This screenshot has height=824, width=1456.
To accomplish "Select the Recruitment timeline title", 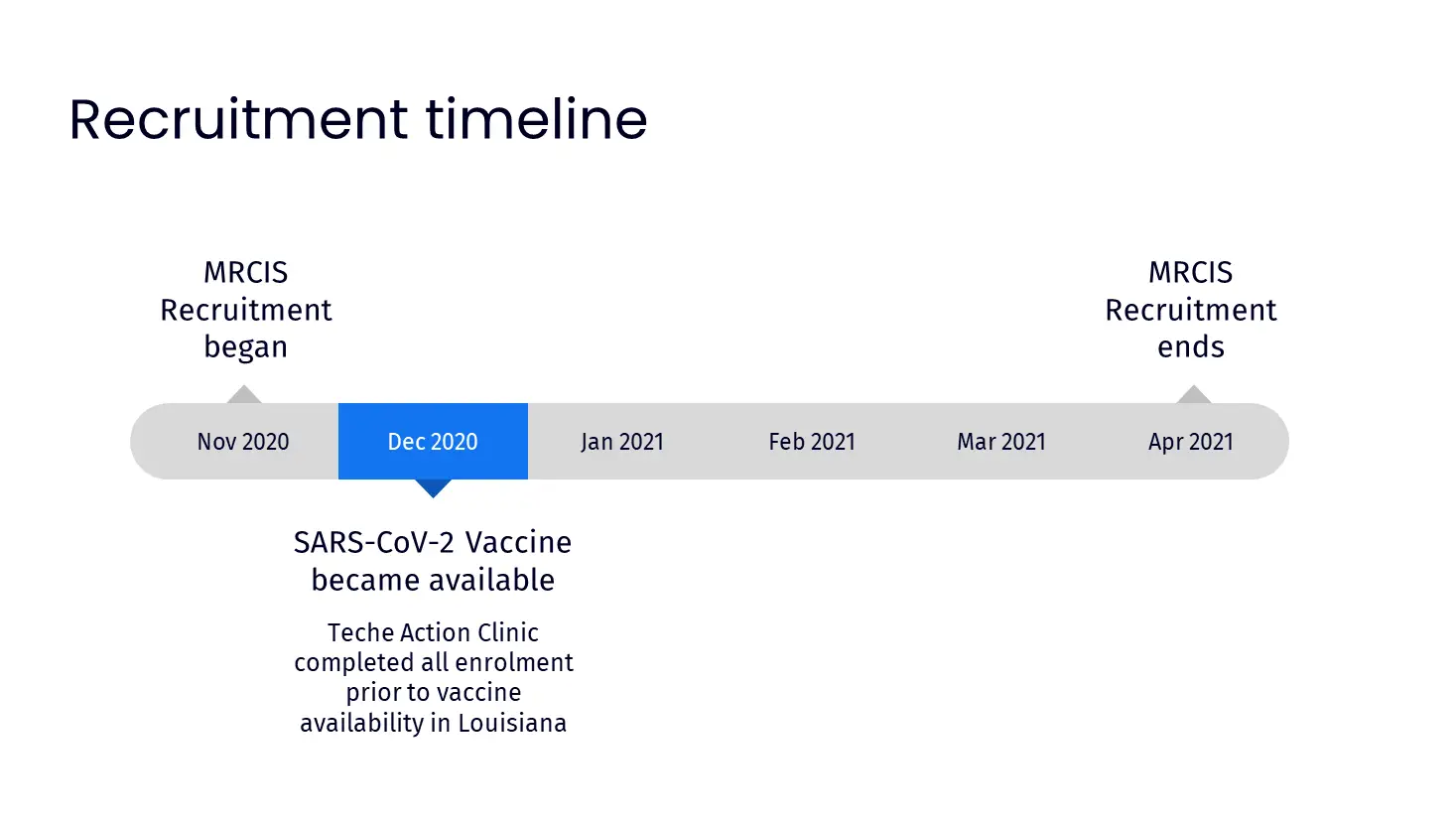I will 358,119.
